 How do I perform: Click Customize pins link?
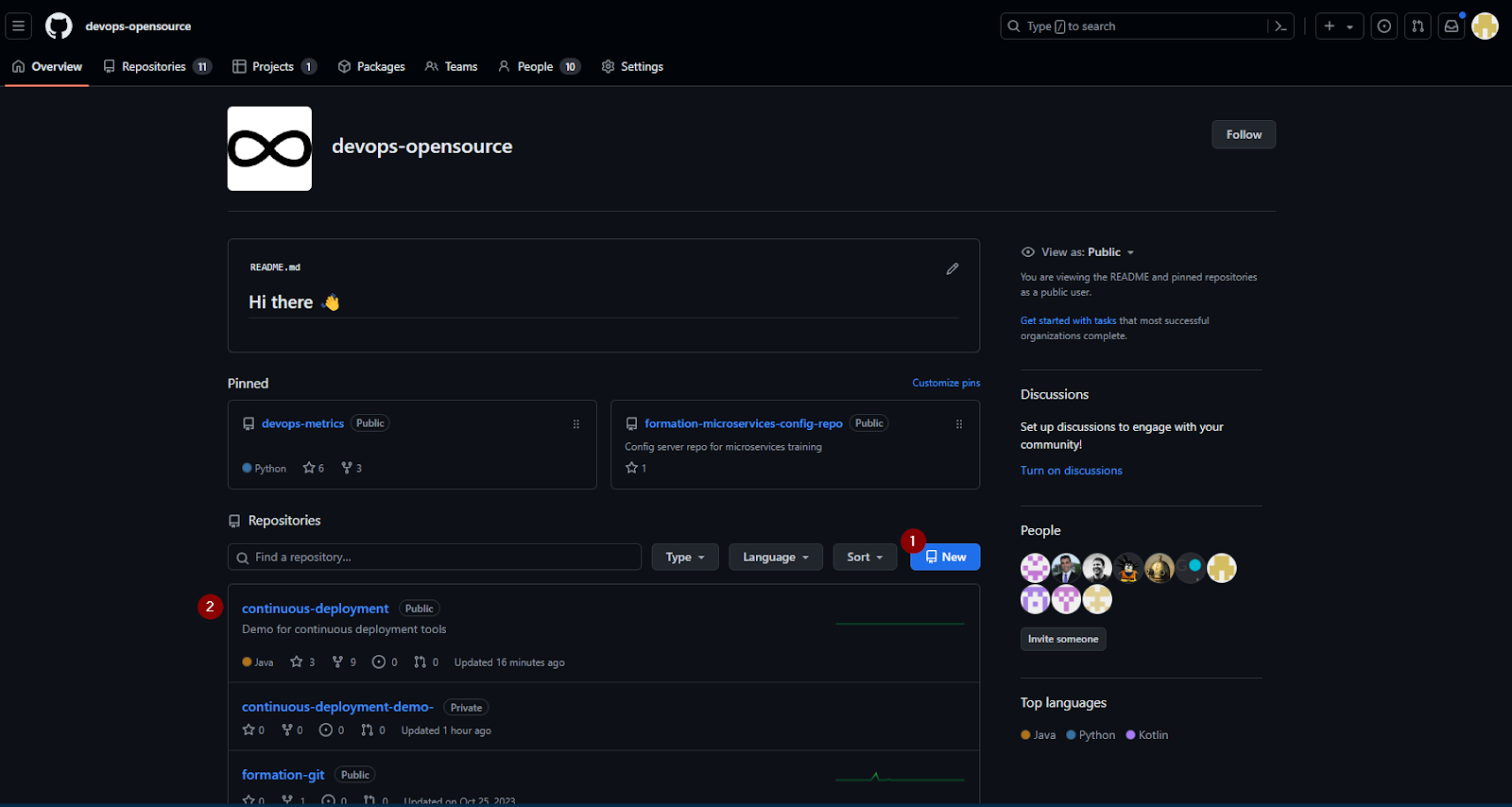click(946, 383)
